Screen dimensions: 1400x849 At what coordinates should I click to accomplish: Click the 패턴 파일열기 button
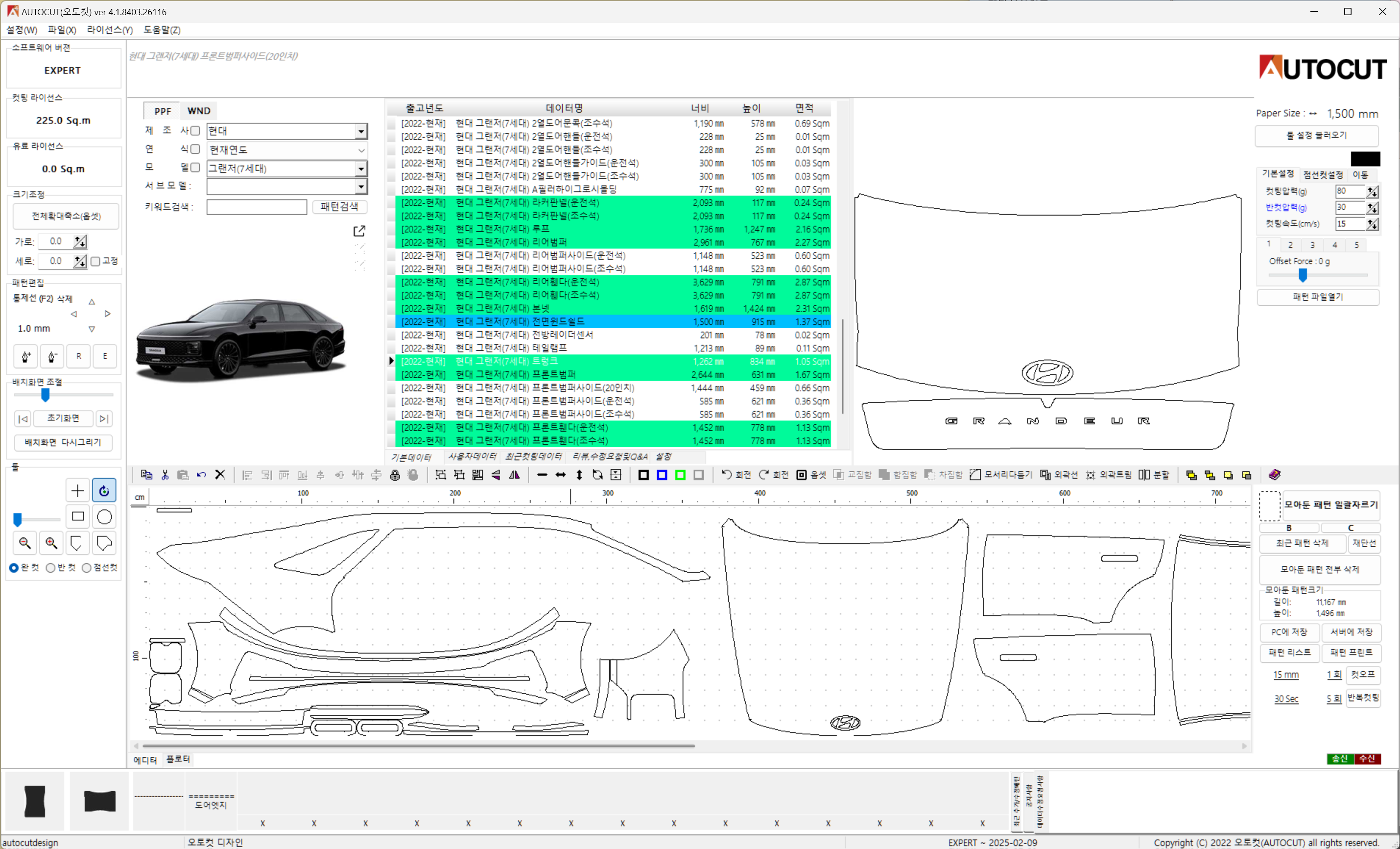pos(1318,297)
